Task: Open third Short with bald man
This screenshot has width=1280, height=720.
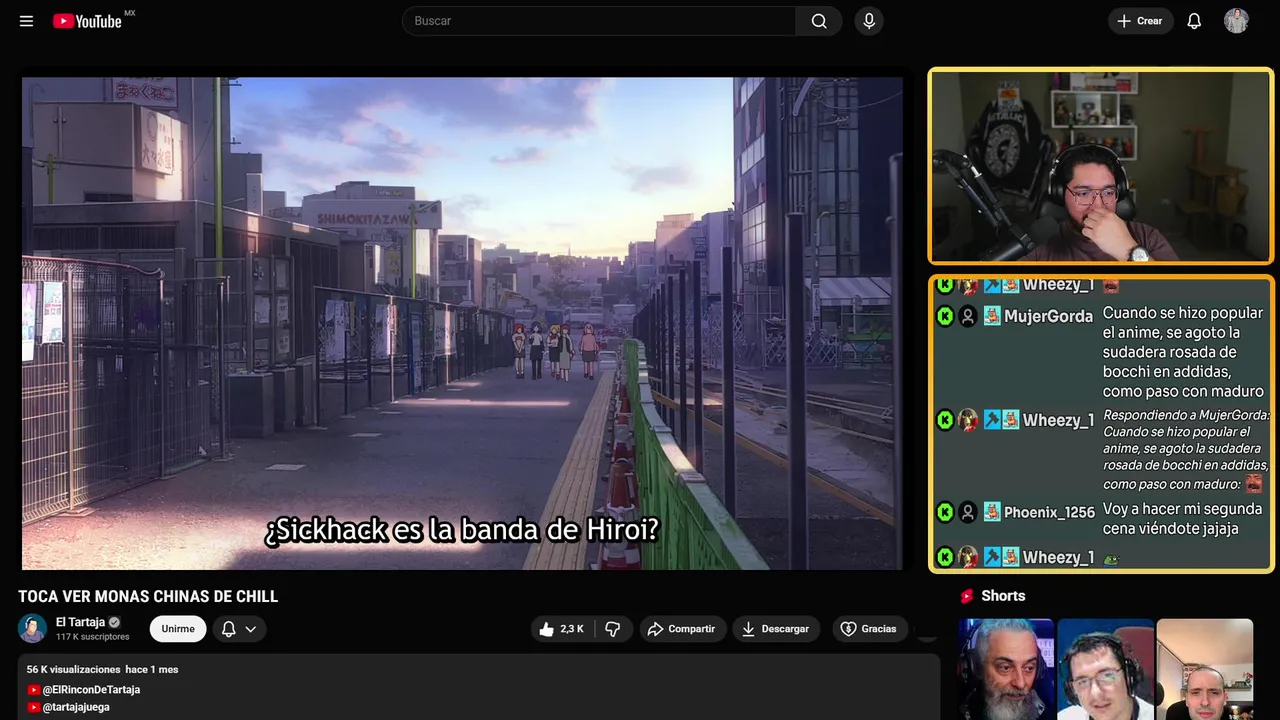Action: pos(1204,669)
